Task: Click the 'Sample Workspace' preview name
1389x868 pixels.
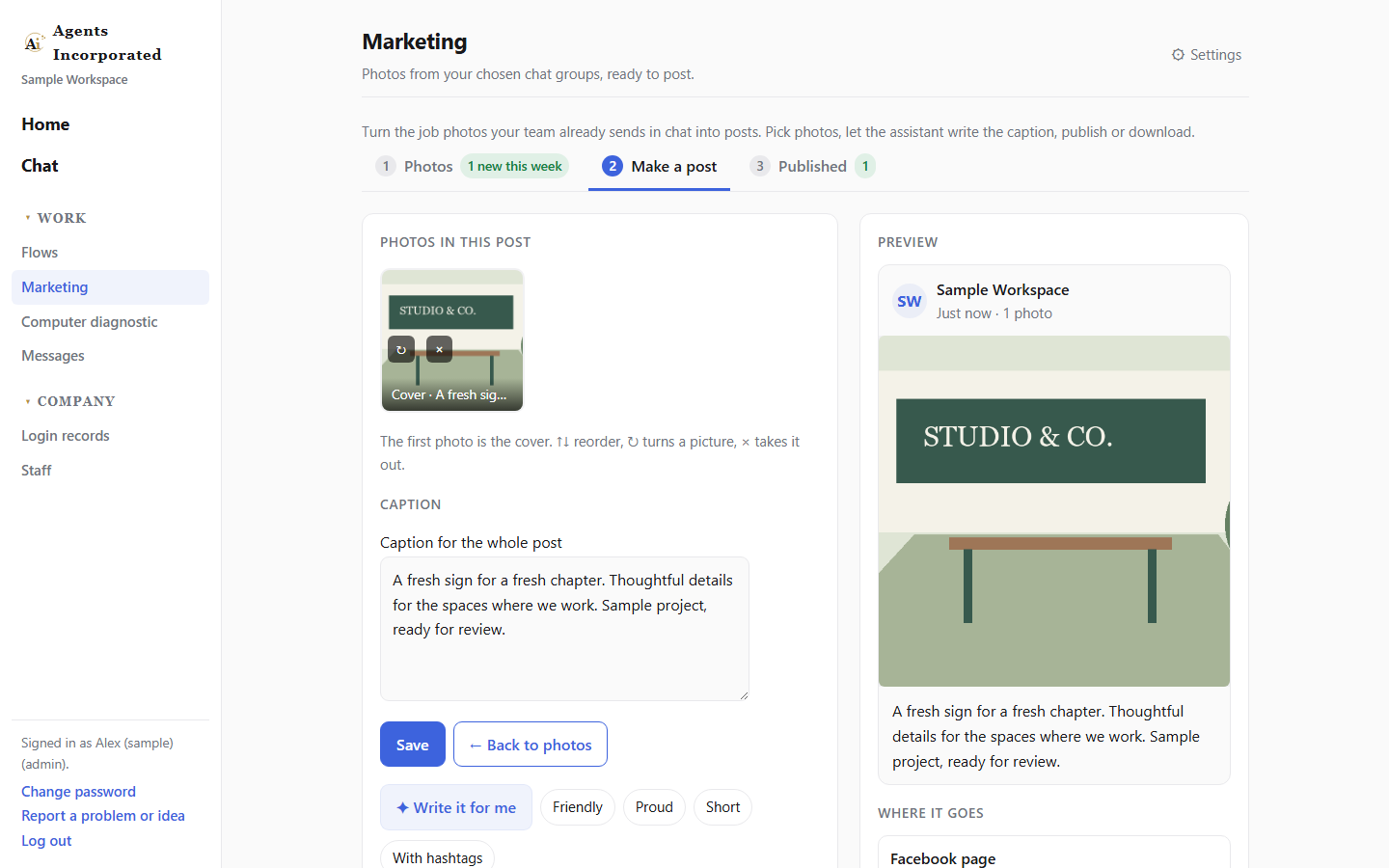Action: 1002,290
